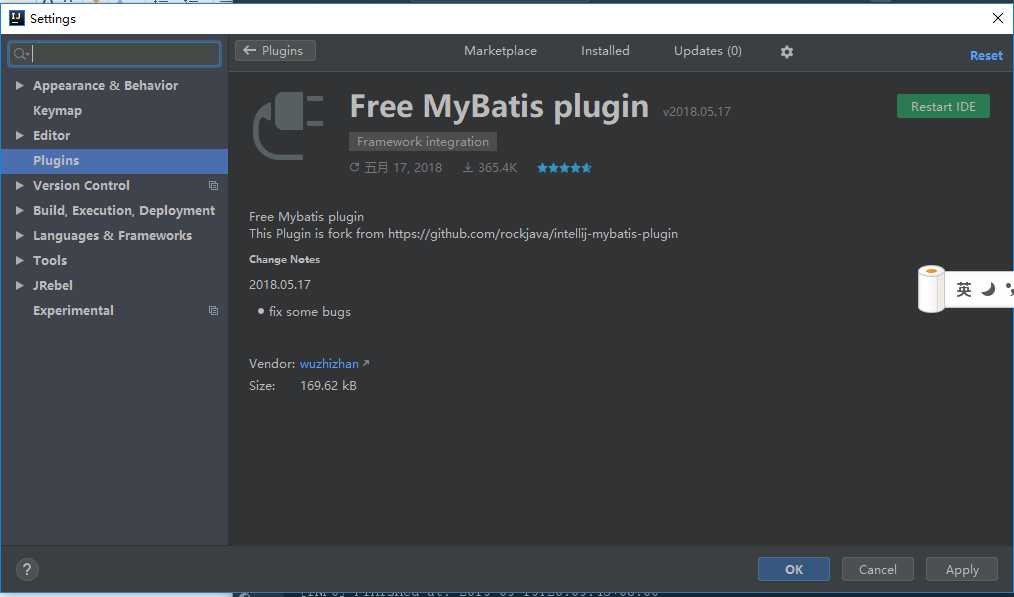Click the 169.62 kB size value
This screenshot has width=1014, height=597.
point(329,385)
